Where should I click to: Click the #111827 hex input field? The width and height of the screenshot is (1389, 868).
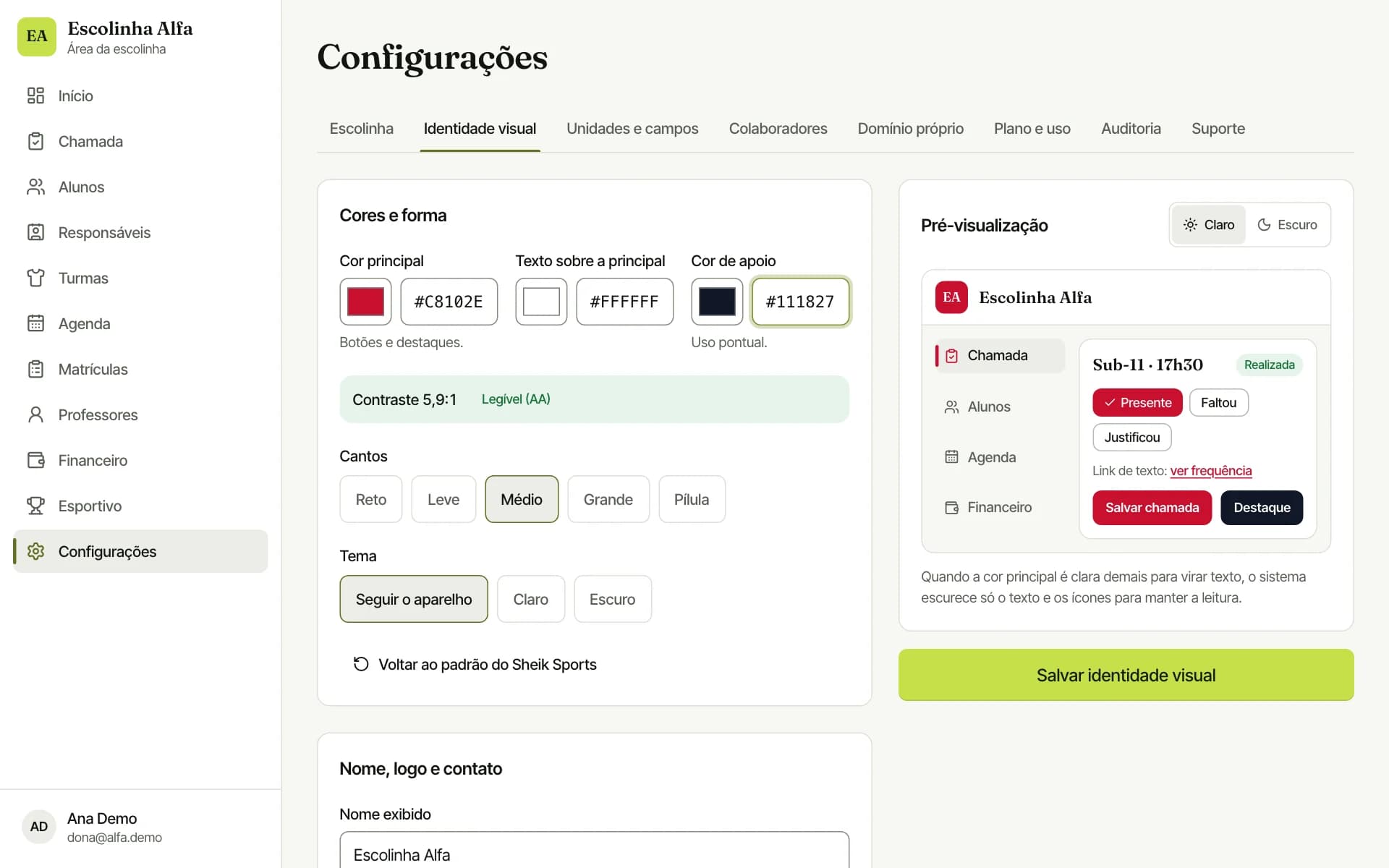800,302
